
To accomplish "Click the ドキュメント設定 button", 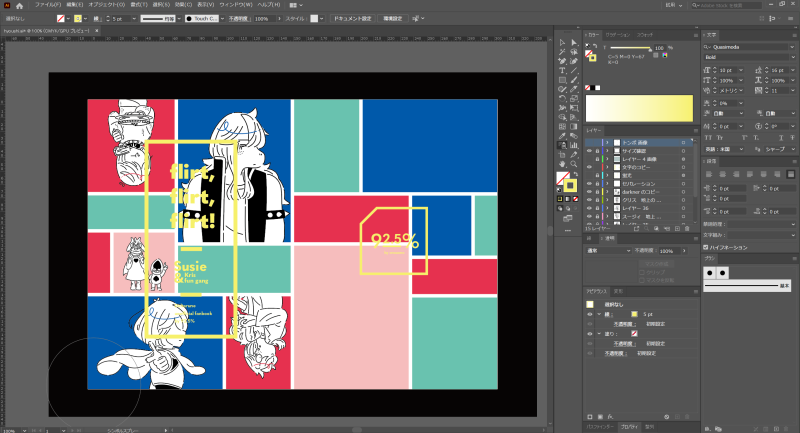I will (x=351, y=18).
